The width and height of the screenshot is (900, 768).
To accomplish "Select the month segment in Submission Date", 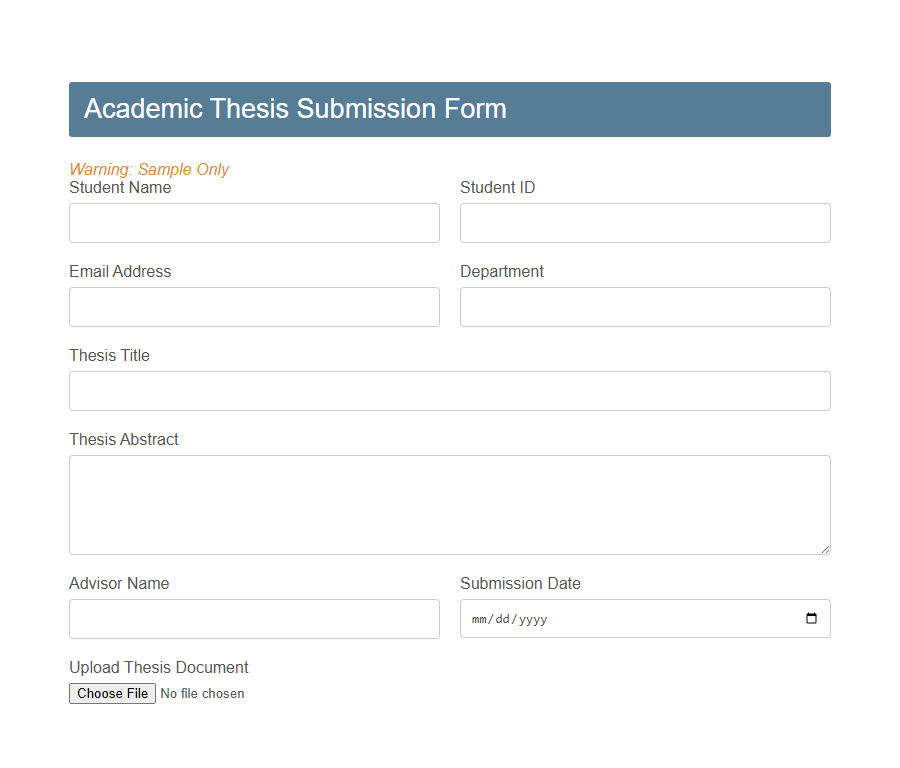I will tap(479, 618).
